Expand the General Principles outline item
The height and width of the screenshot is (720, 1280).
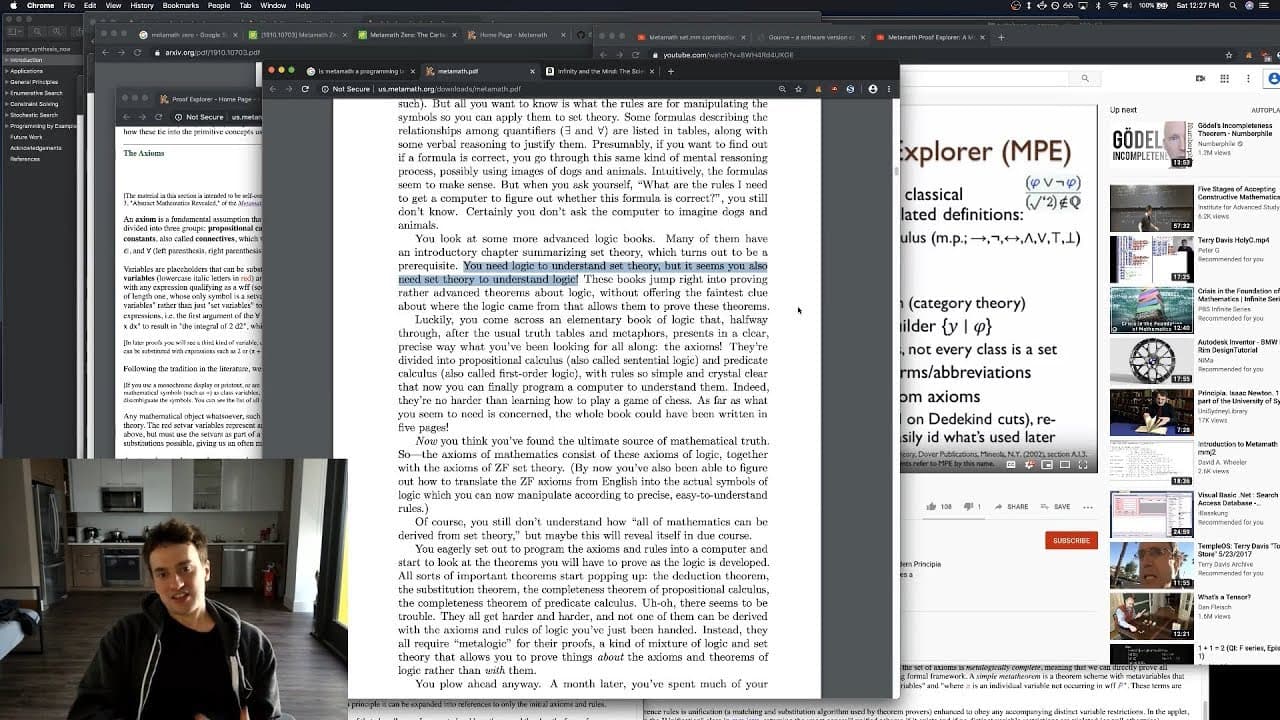tap(6, 82)
